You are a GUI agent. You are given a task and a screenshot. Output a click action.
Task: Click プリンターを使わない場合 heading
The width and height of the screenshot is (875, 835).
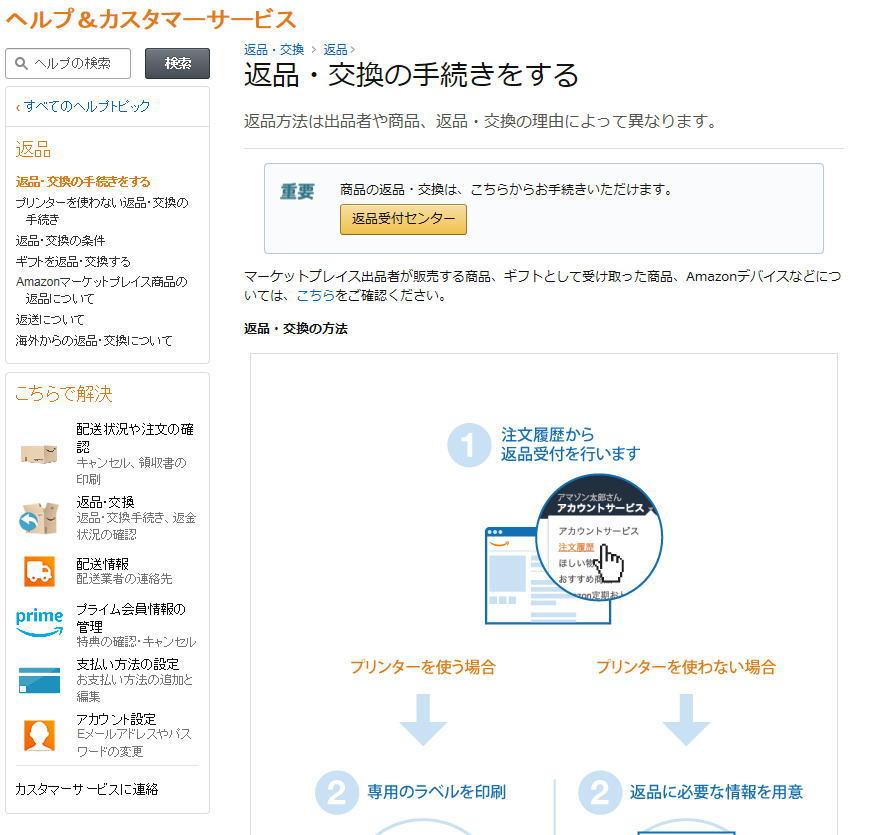tap(686, 667)
